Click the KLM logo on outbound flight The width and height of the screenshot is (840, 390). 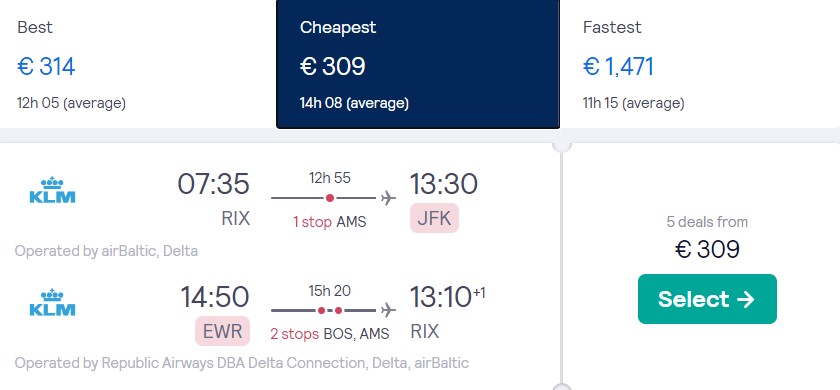[x=52, y=190]
